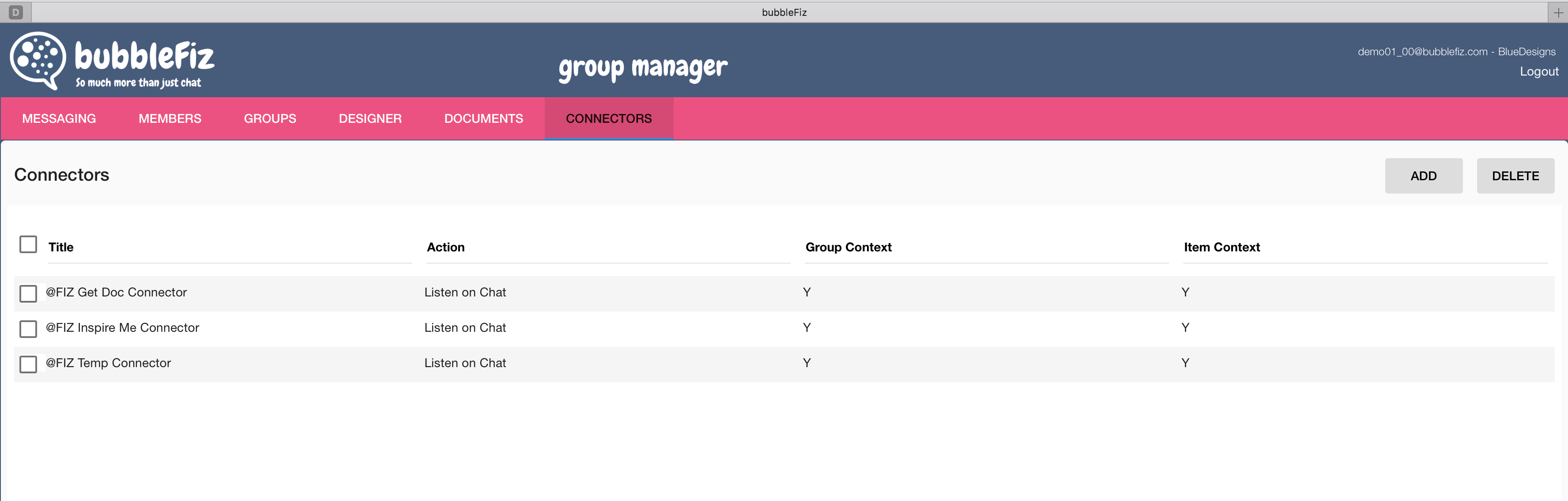Go to the GROUPS tab
Viewport: 1568px width, 501px height.
(270, 119)
